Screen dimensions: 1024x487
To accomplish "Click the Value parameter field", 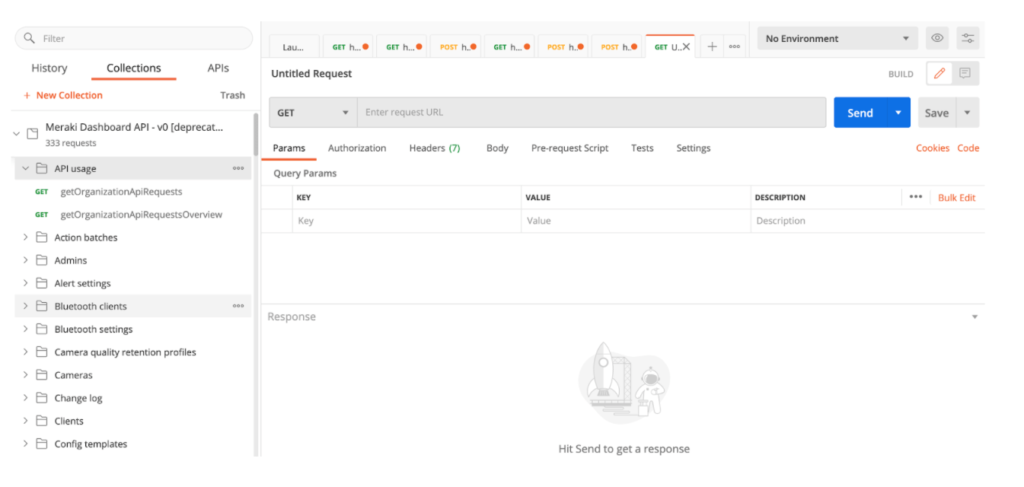I will tap(636, 221).
